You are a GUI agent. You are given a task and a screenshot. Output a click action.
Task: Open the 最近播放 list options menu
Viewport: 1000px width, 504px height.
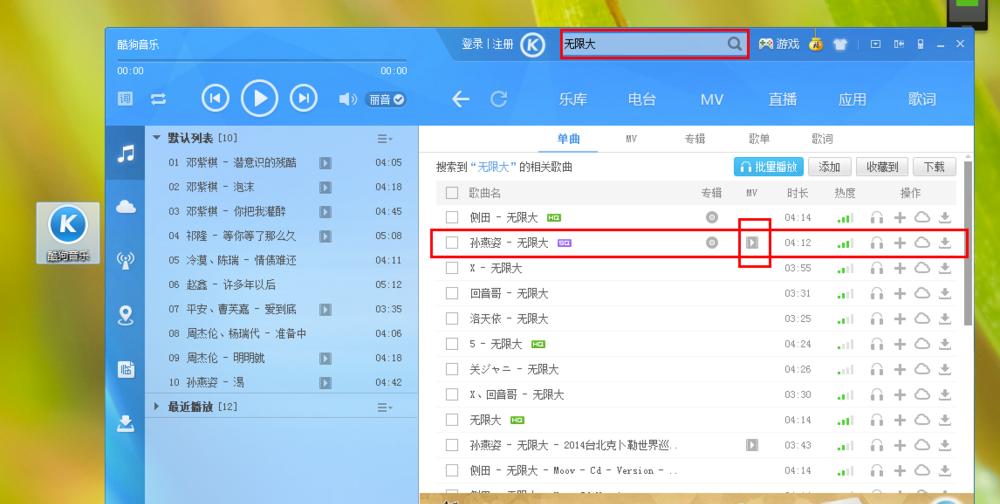coord(385,407)
